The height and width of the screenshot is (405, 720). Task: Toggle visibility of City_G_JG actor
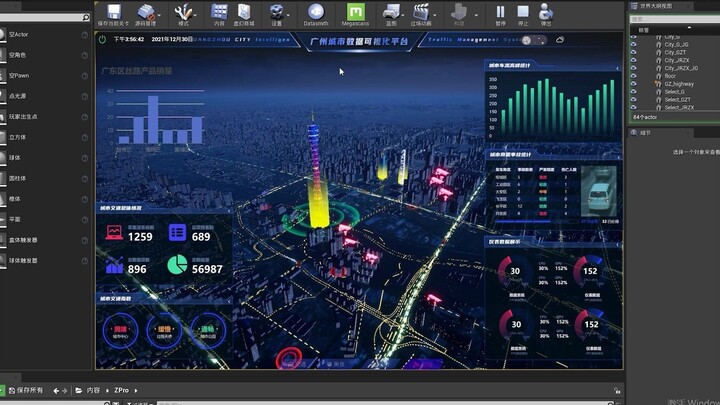pos(634,45)
